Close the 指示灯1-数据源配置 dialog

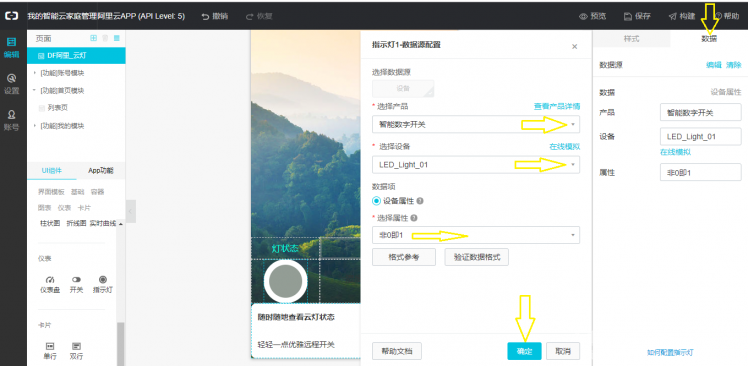click(x=574, y=46)
